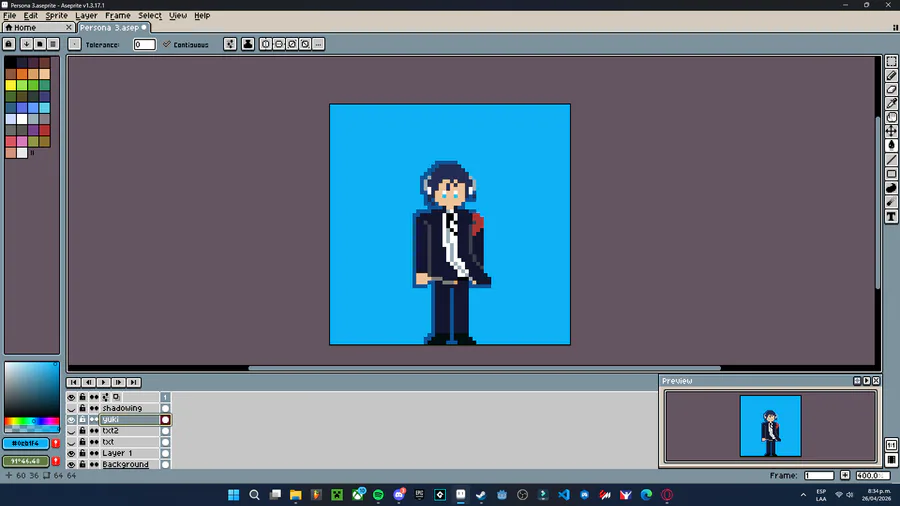900x506 pixels.
Task: Select the Blur tool
Action: click(891, 202)
